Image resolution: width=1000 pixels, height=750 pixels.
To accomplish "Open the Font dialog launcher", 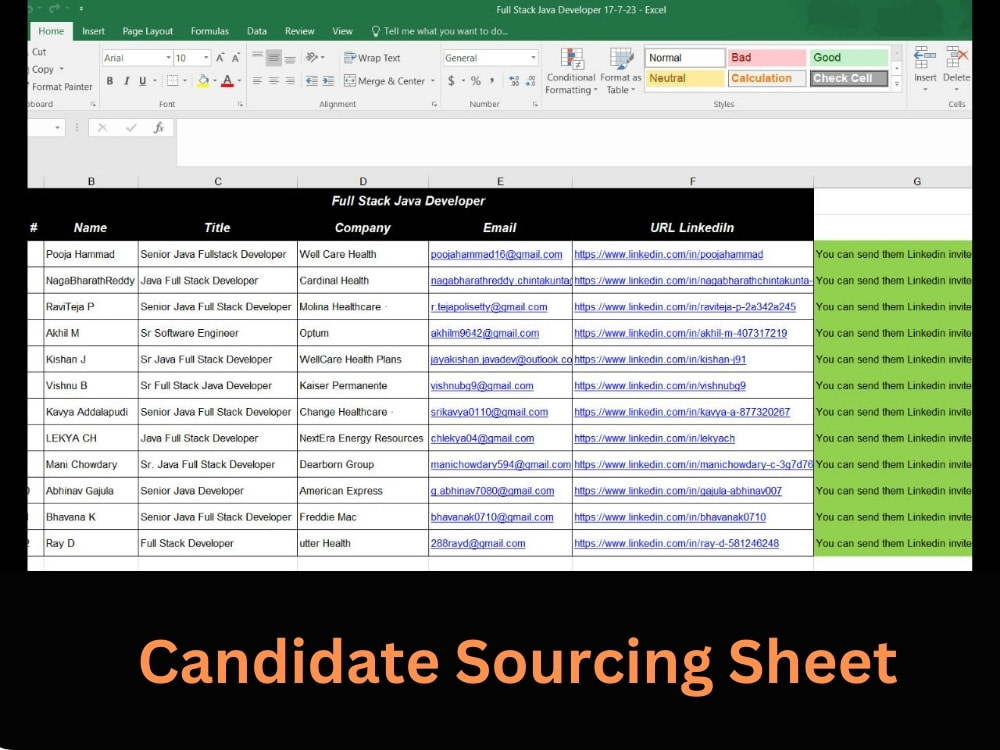I will click(x=240, y=104).
